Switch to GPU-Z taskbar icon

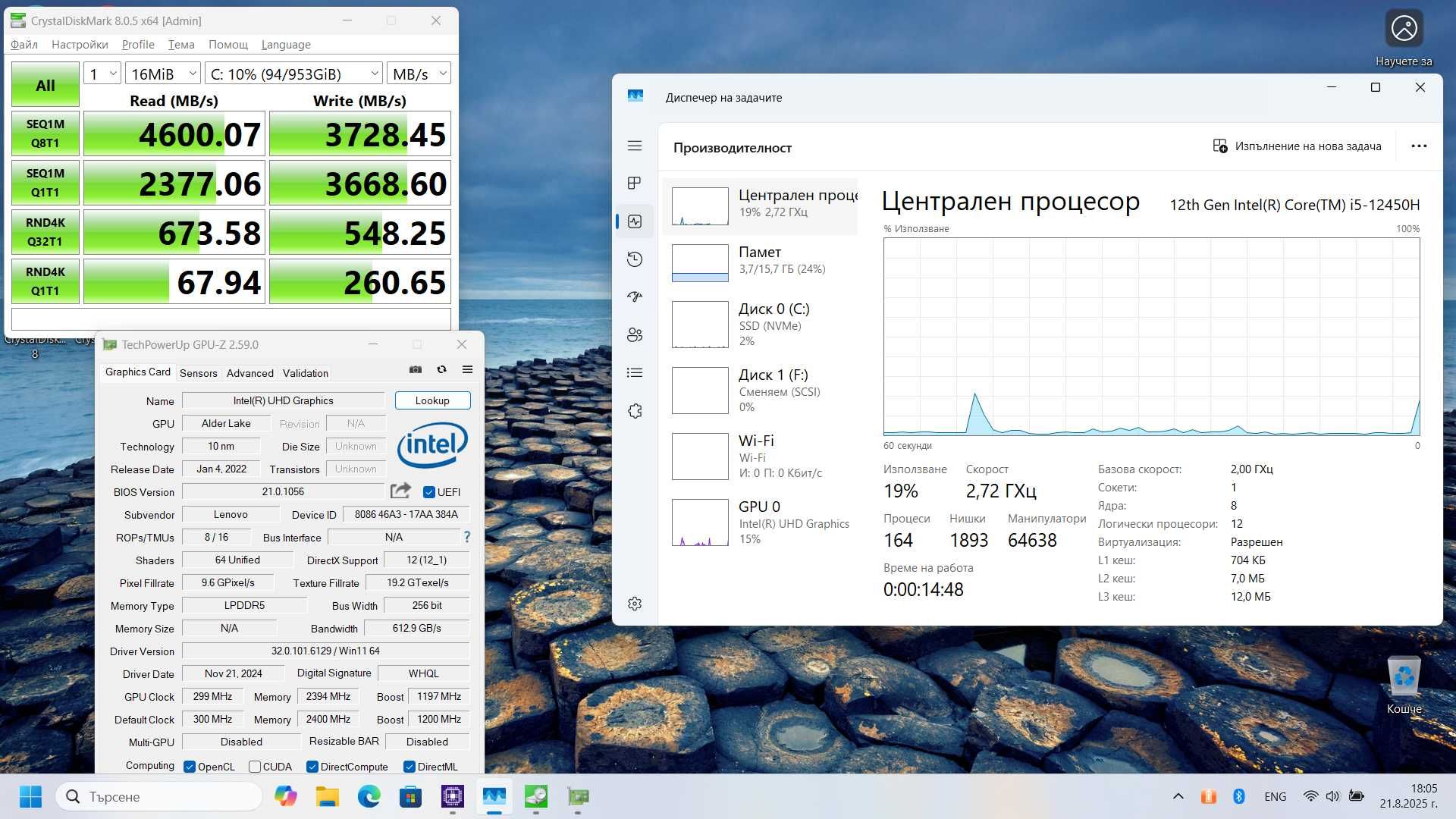pyautogui.click(x=578, y=796)
